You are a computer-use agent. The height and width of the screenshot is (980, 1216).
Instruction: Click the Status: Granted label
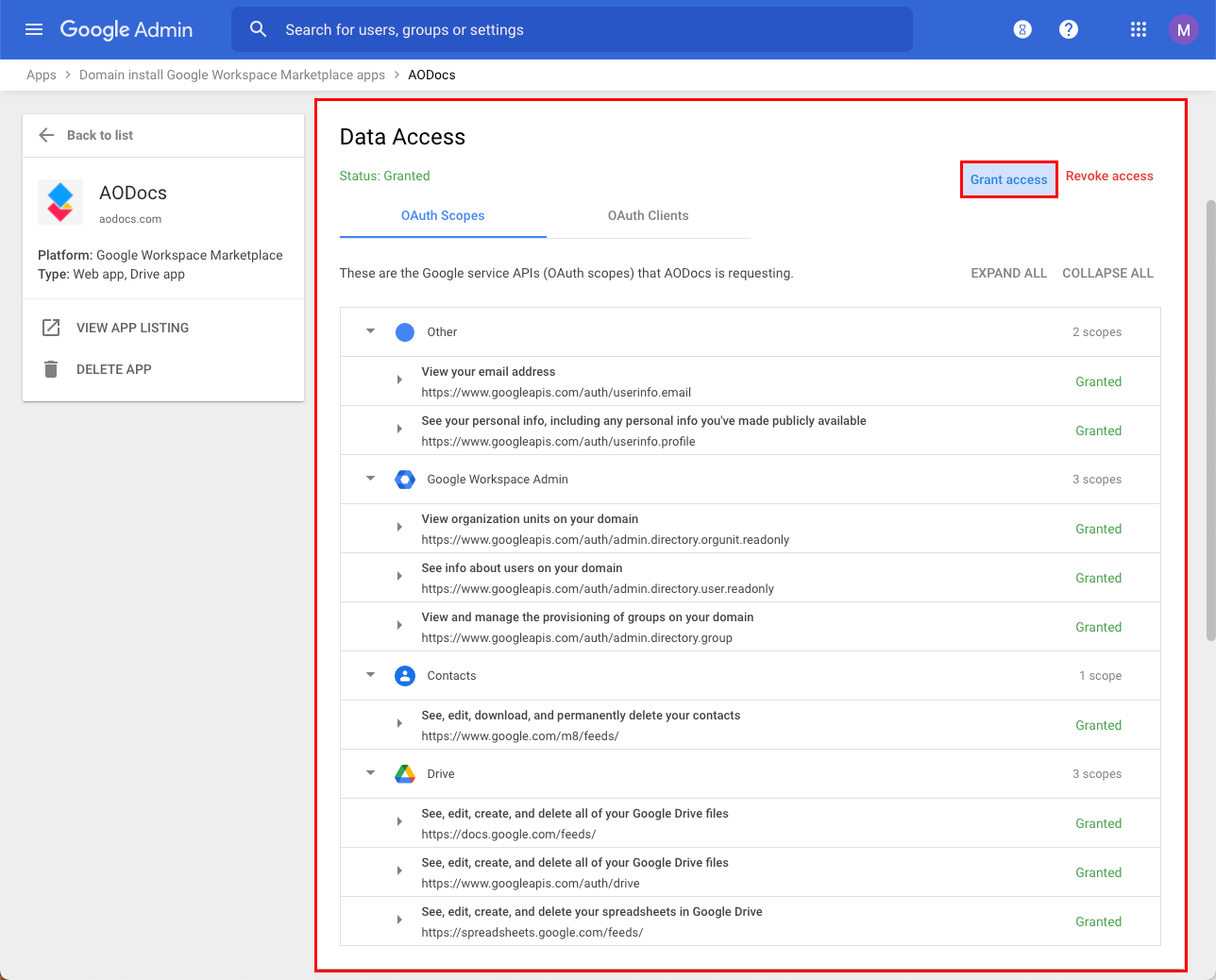(x=384, y=176)
